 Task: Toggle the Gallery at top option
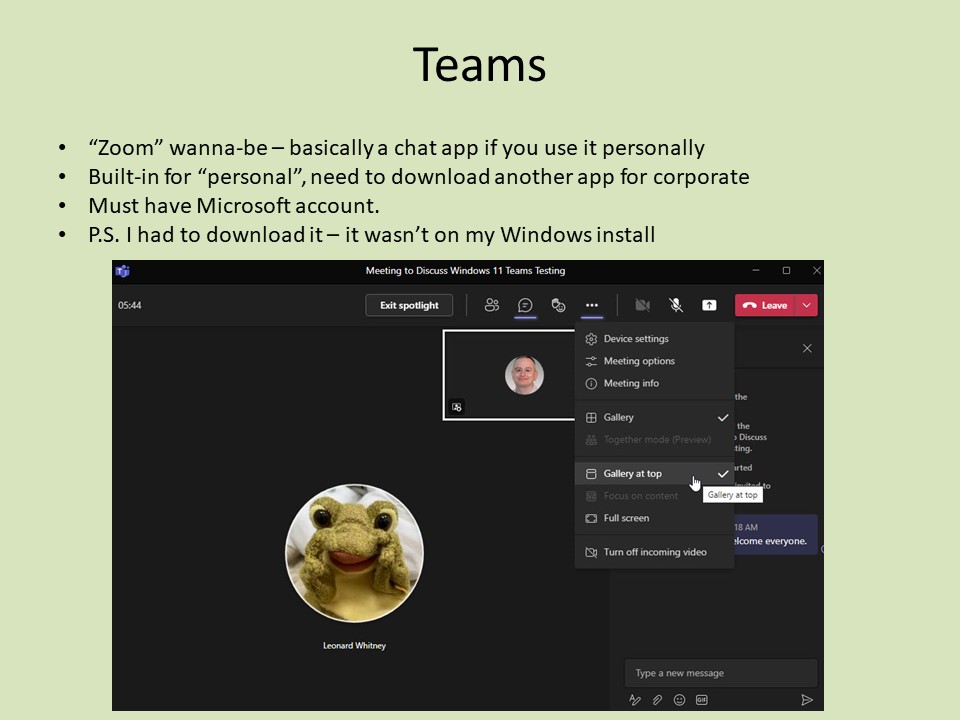click(633, 474)
